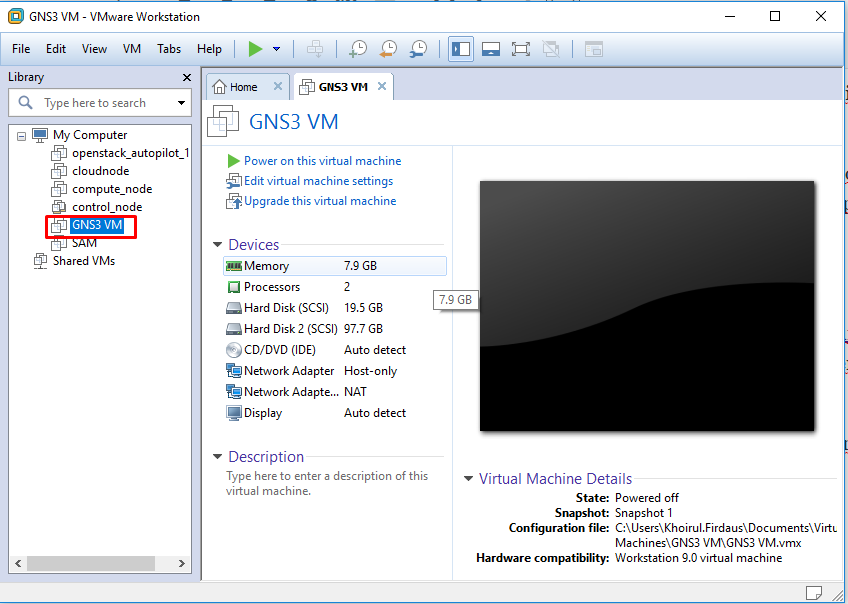Close the Home tab
Screen dimensions: 848x604
coord(277,86)
